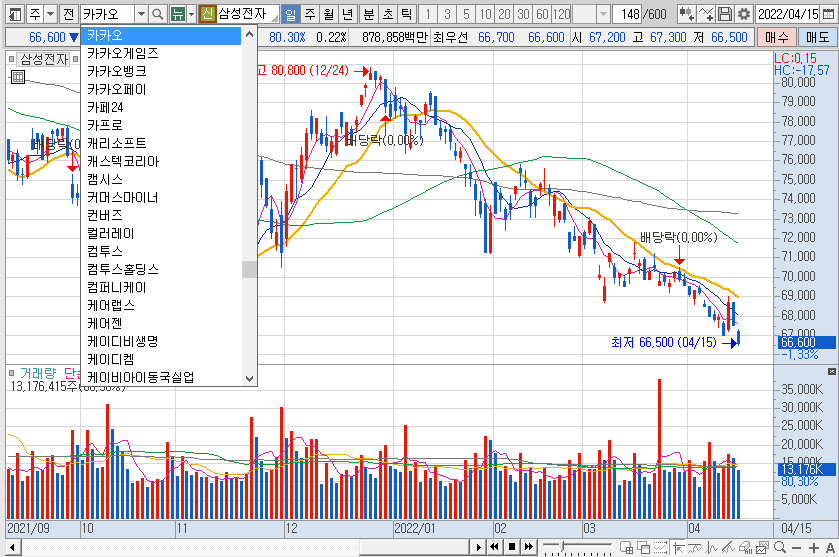Open chart settings gear icon
The height and width of the screenshot is (557, 839).
point(744,14)
